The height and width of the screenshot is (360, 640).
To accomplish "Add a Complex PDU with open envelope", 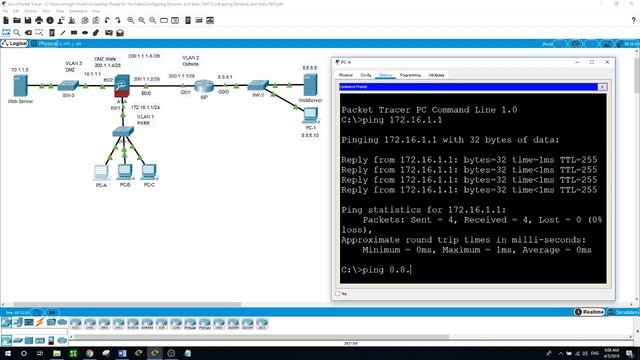I will [x=120, y=32].
